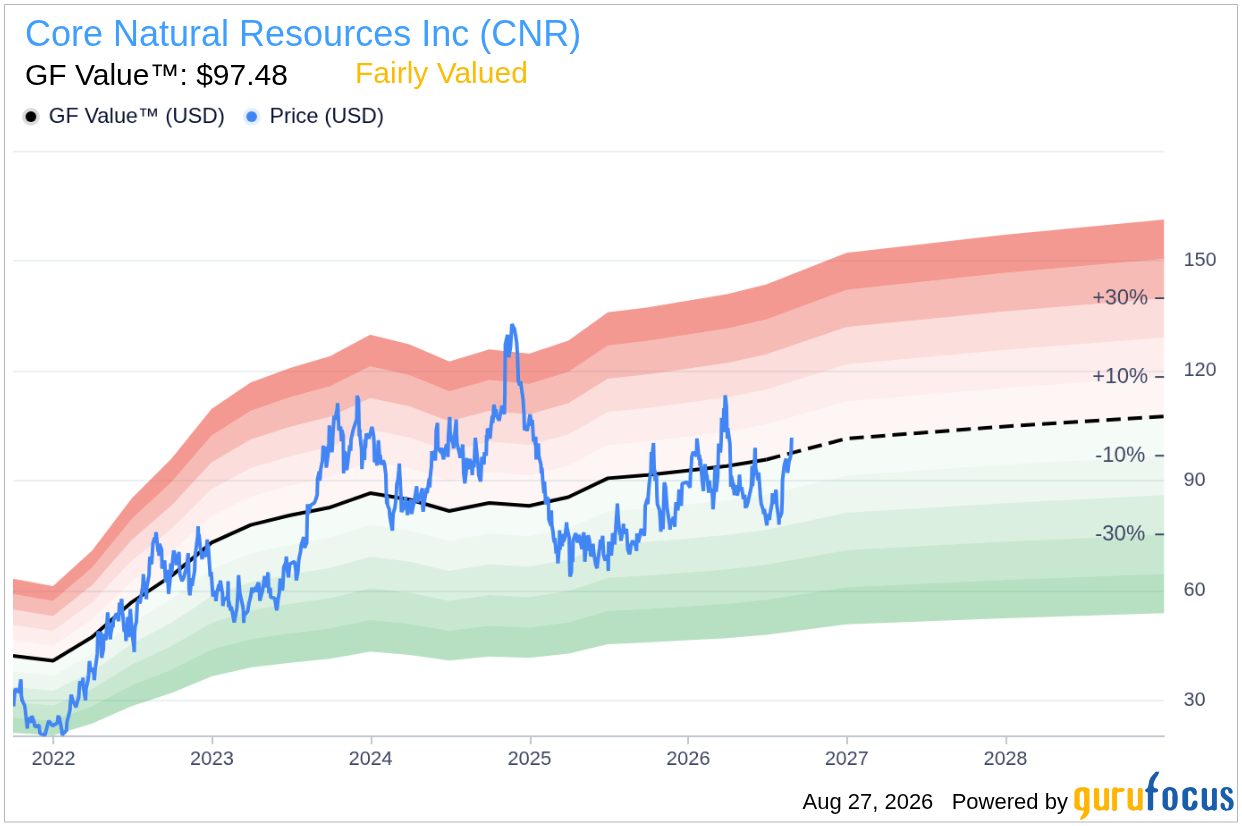1242x826 pixels.
Task: Toggle the GF Value™ (USD) legend entry
Action: coord(124,116)
